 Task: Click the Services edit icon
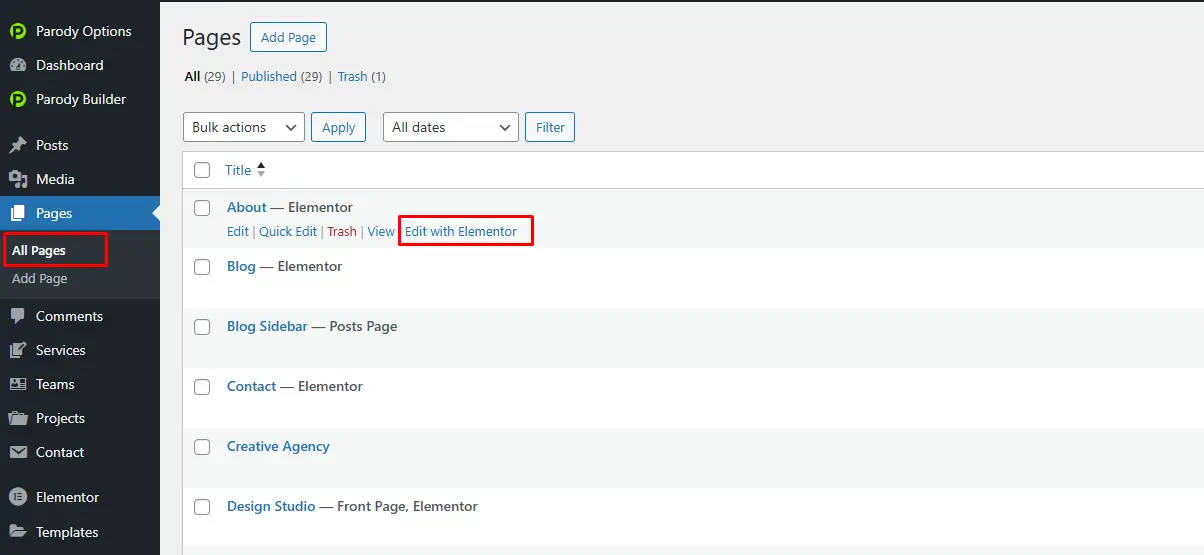[18, 350]
